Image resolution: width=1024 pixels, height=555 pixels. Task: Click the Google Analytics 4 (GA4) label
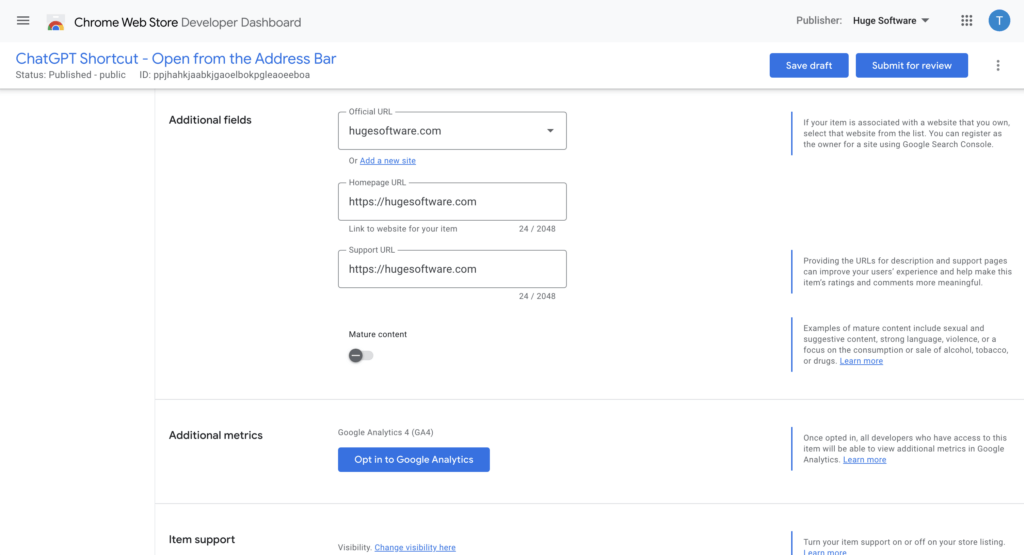coord(385,432)
